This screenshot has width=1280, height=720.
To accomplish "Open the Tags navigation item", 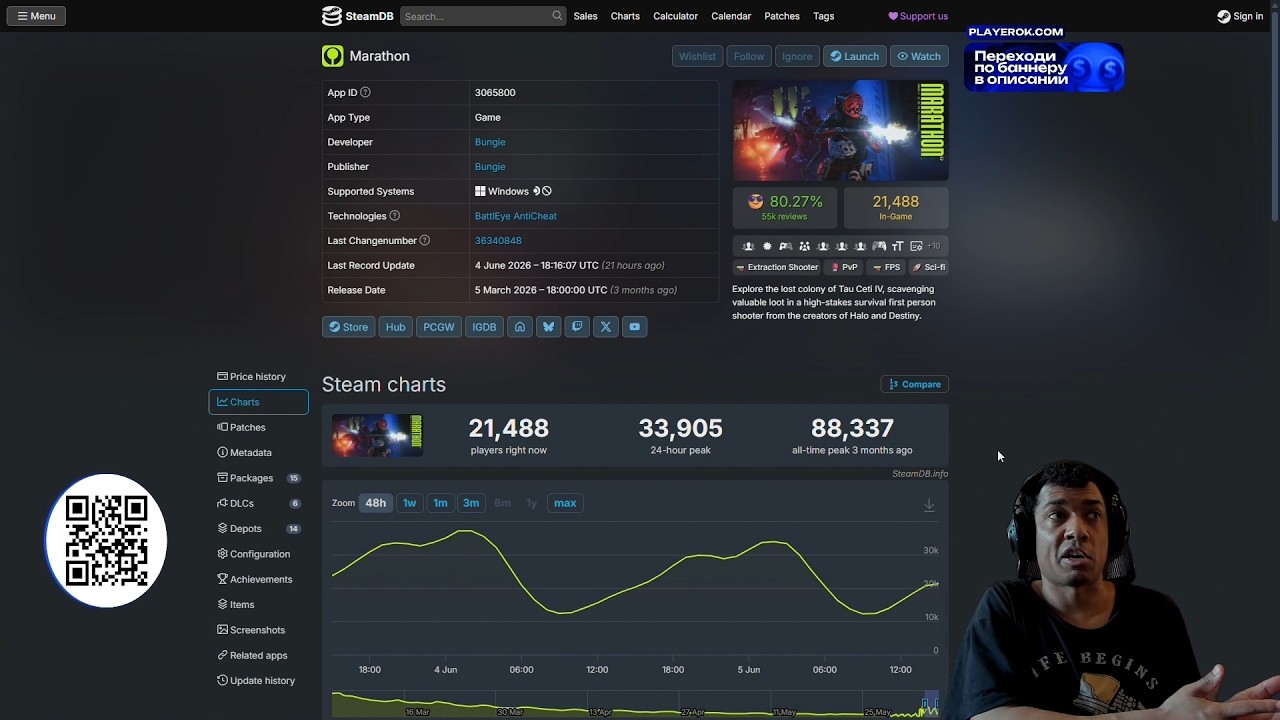I will pos(824,16).
